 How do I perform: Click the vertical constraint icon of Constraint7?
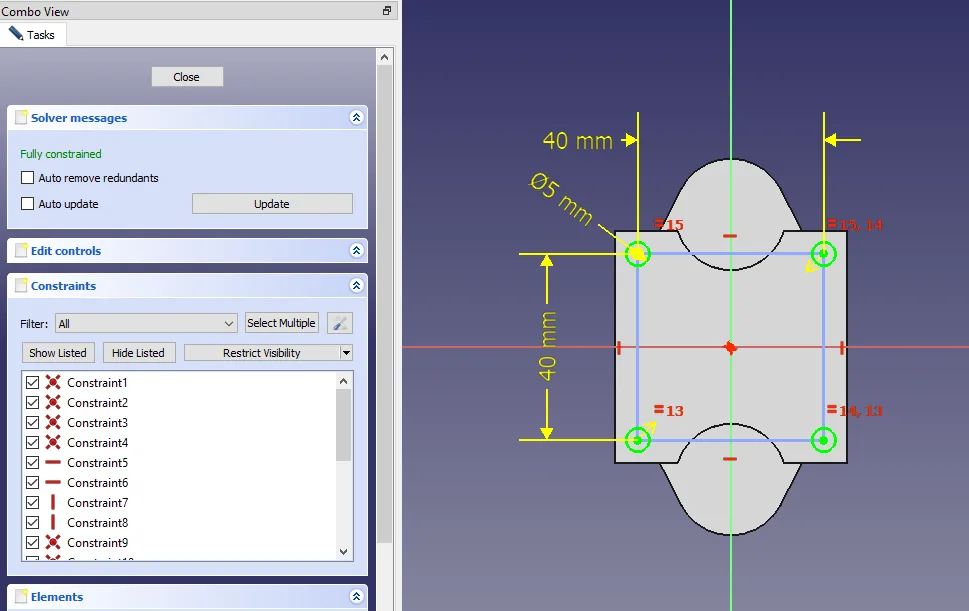pos(53,503)
